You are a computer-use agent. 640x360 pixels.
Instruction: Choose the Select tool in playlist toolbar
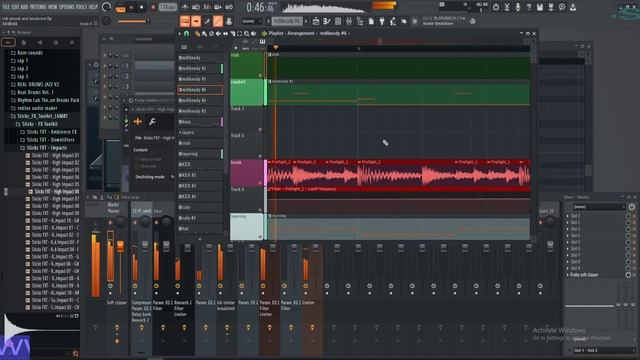(239, 33)
